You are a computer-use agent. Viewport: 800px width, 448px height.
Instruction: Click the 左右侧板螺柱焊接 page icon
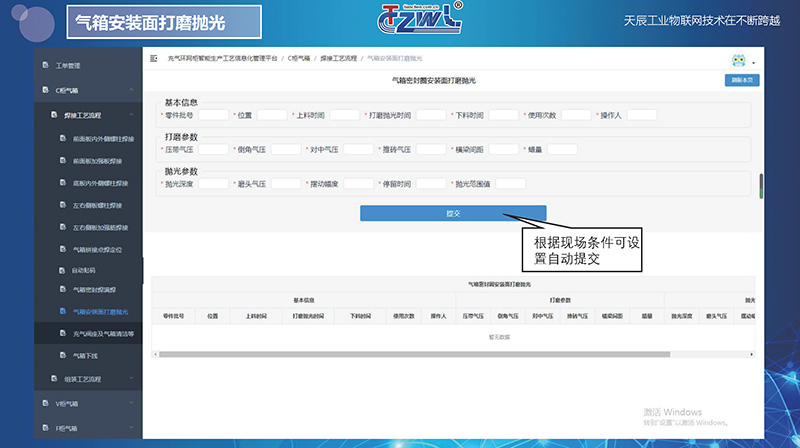[63, 205]
